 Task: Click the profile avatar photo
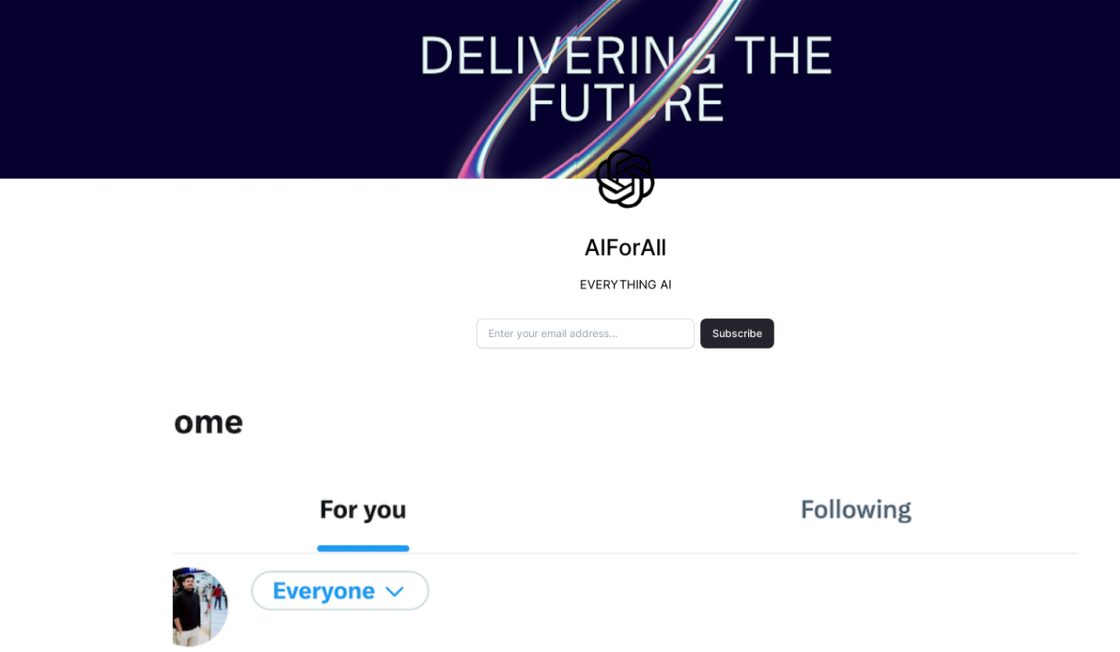pos(198,606)
